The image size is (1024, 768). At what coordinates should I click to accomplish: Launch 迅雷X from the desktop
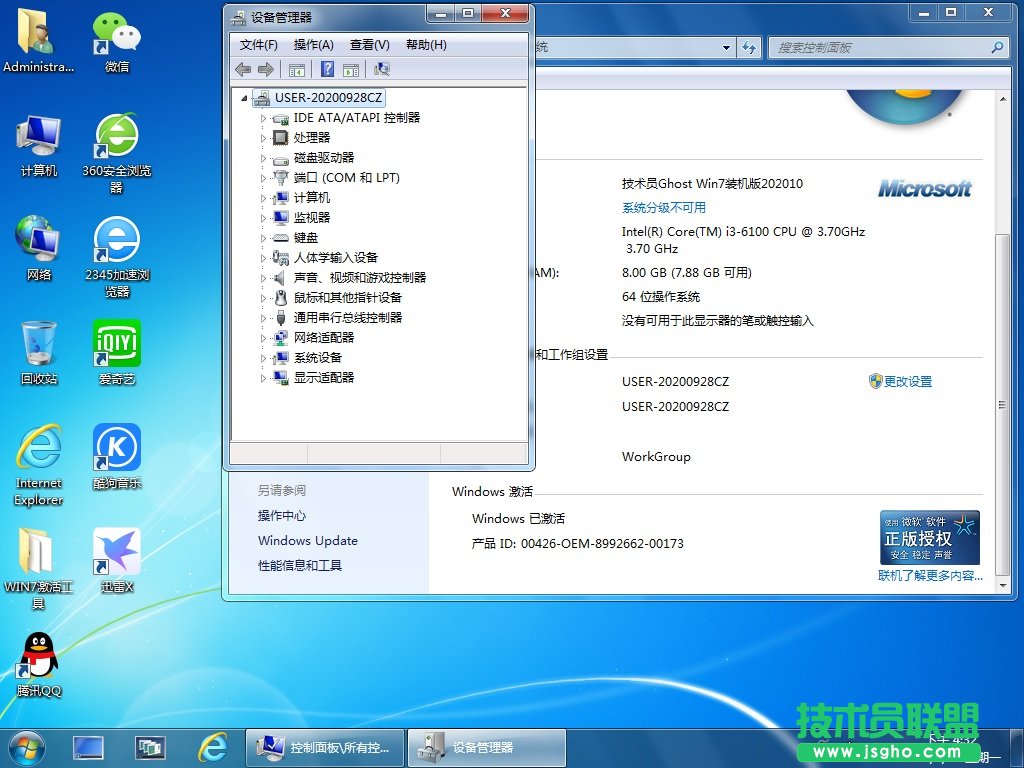tap(115, 550)
